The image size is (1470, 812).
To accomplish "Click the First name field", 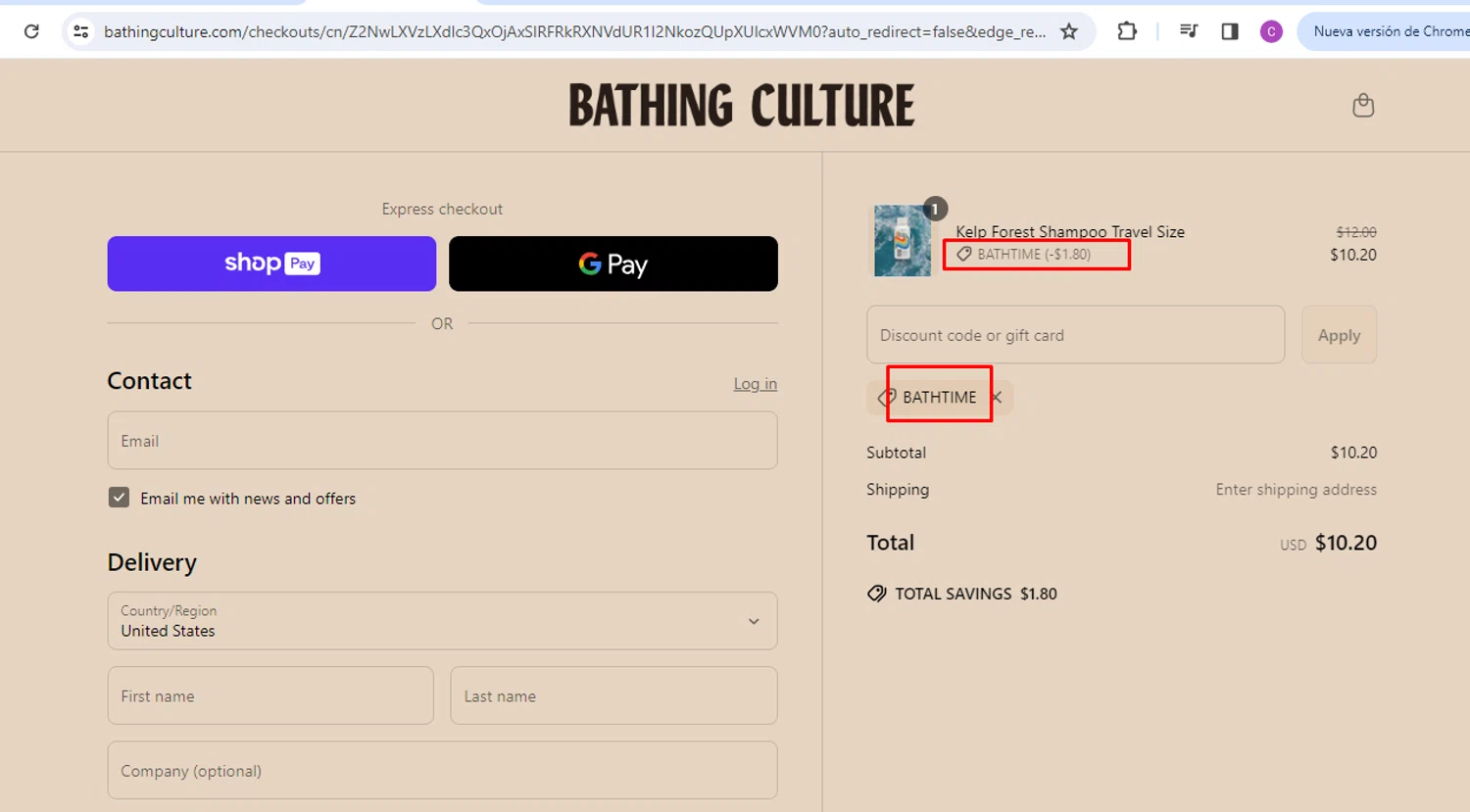I will coord(270,695).
